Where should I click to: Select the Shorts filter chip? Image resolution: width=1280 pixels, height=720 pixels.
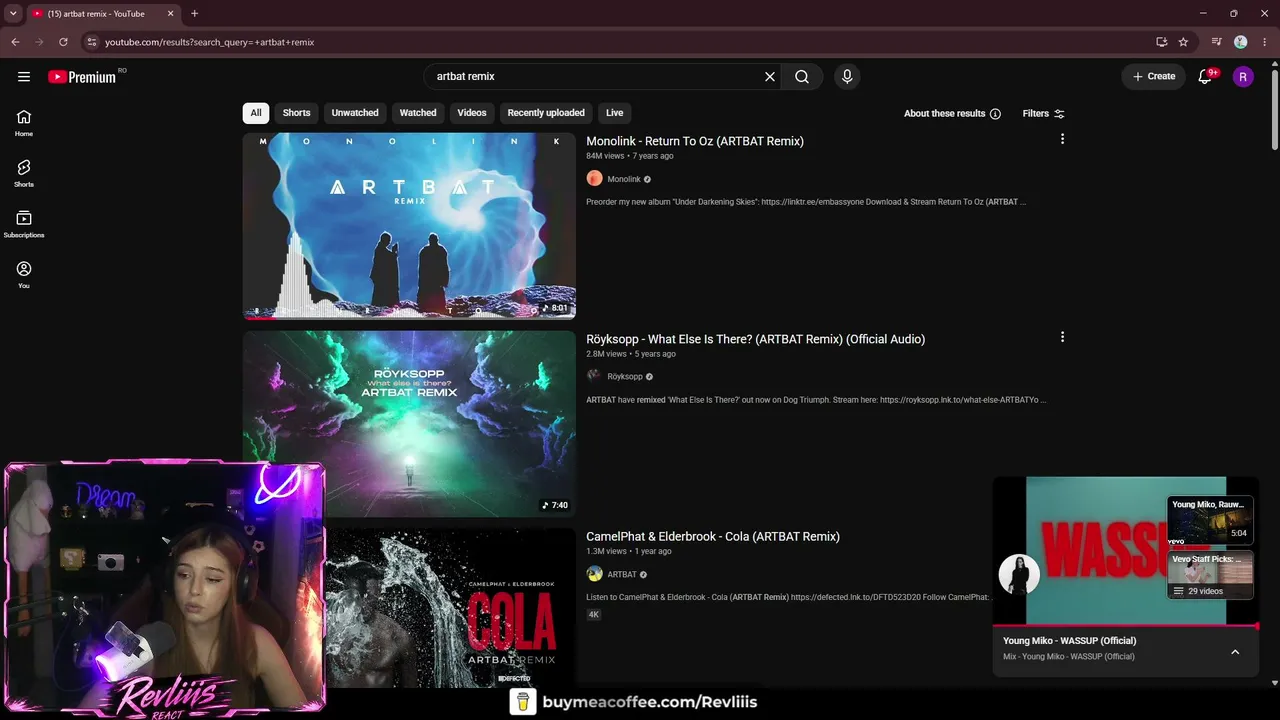click(x=296, y=113)
